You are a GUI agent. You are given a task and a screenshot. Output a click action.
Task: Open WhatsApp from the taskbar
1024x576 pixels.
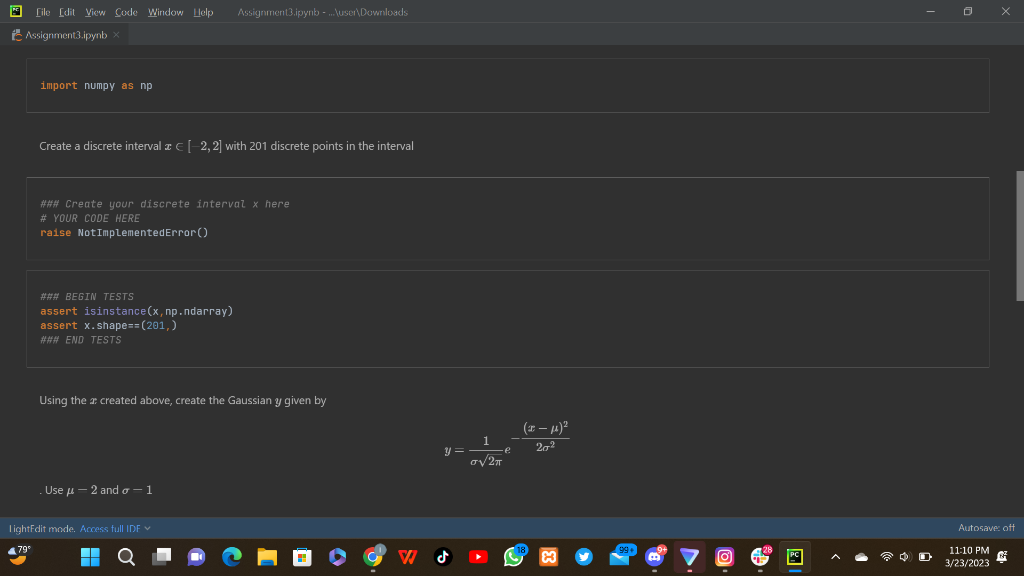tap(513, 558)
